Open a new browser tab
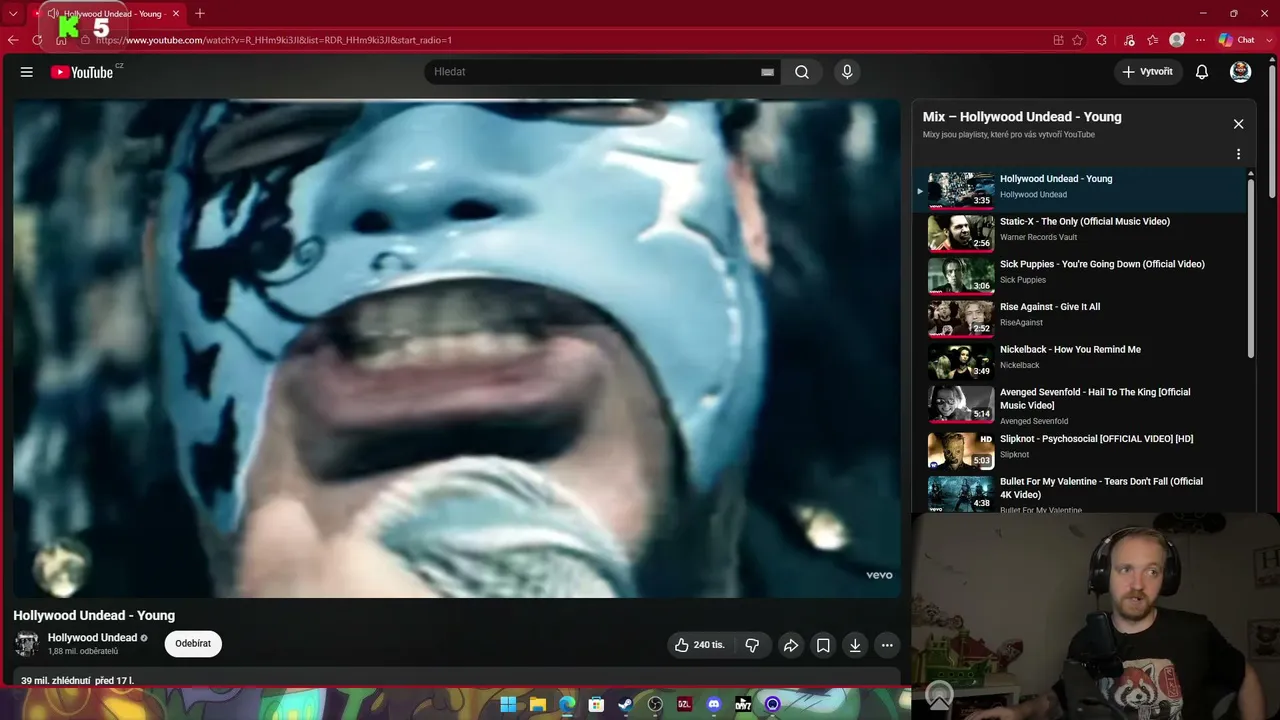The height and width of the screenshot is (720, 1280). point(200,13)
